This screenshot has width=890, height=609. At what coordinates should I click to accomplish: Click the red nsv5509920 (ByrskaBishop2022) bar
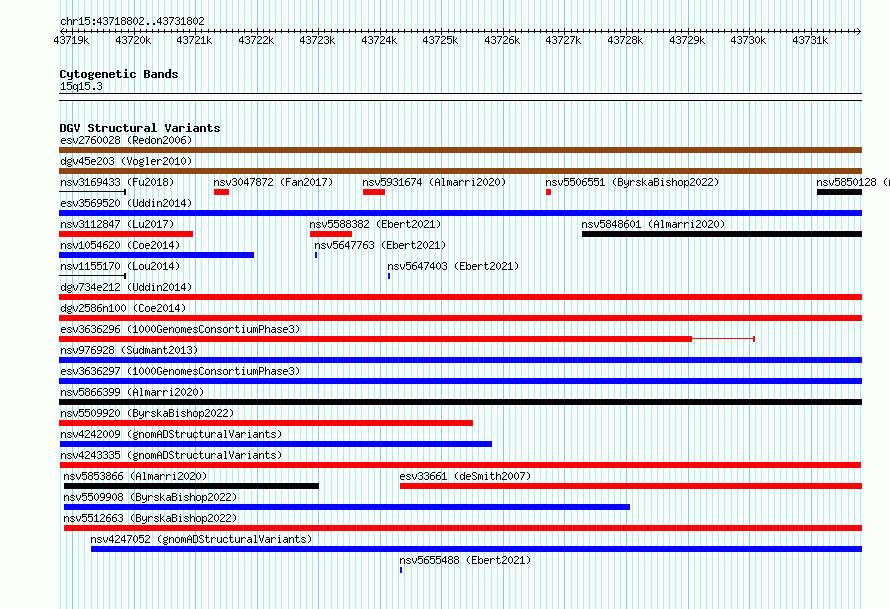pos(266,423)
